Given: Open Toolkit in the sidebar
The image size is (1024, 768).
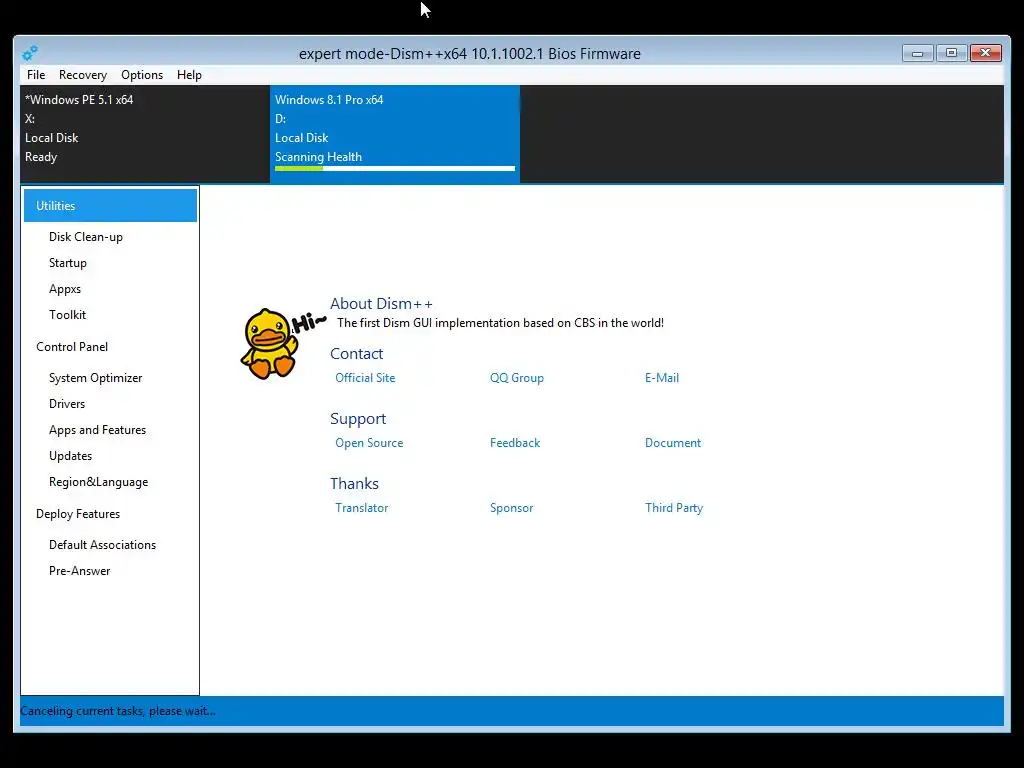Looking at the screenshot, I should pos(67,315).
